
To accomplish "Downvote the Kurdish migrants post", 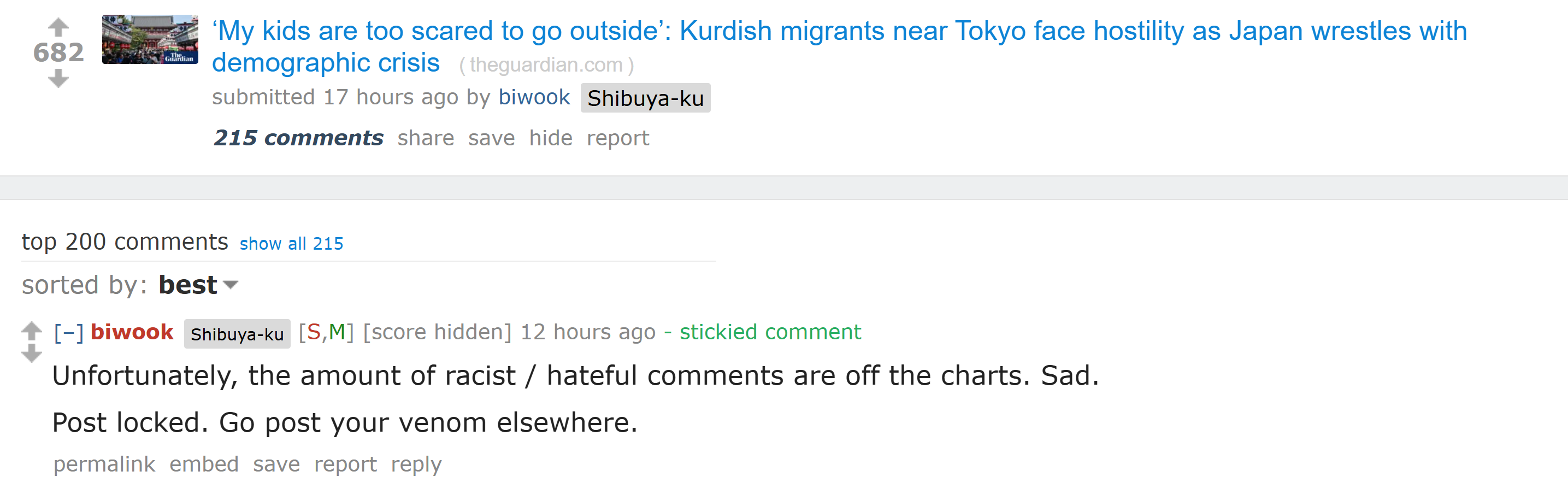I will 58,78.
